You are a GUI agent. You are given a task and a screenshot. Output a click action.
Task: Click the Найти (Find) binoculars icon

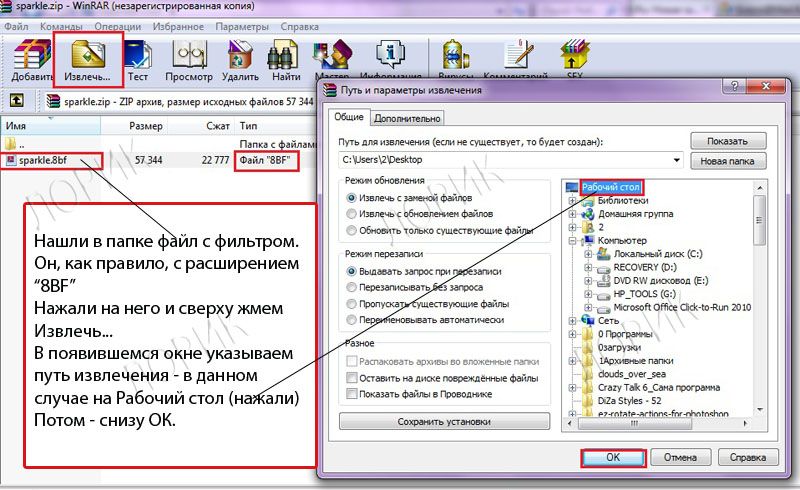[x=283, y=54]
